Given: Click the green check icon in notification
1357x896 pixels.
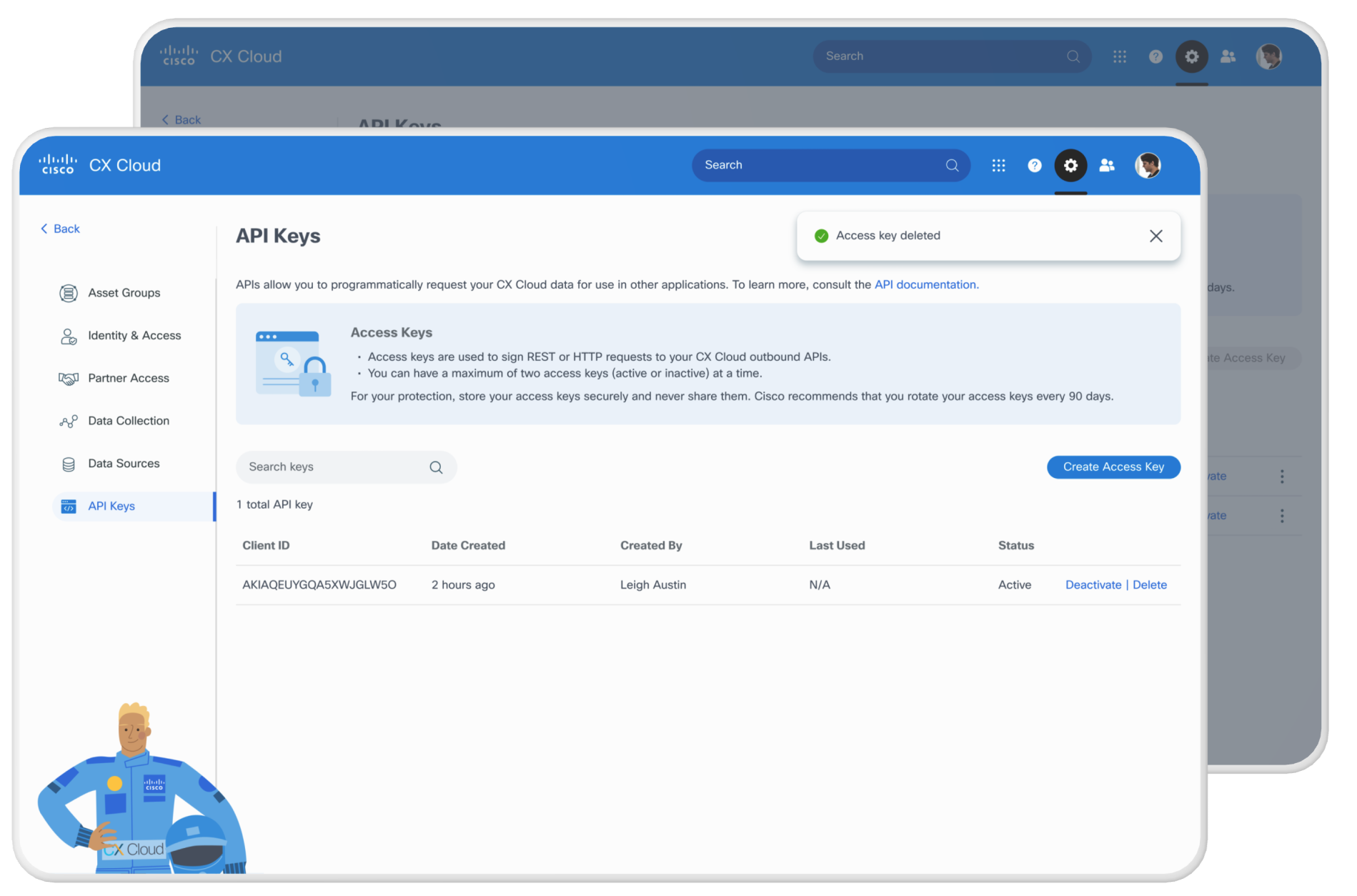Looking at the screenshot, I should pyautogui.click(x=821, y=236).
